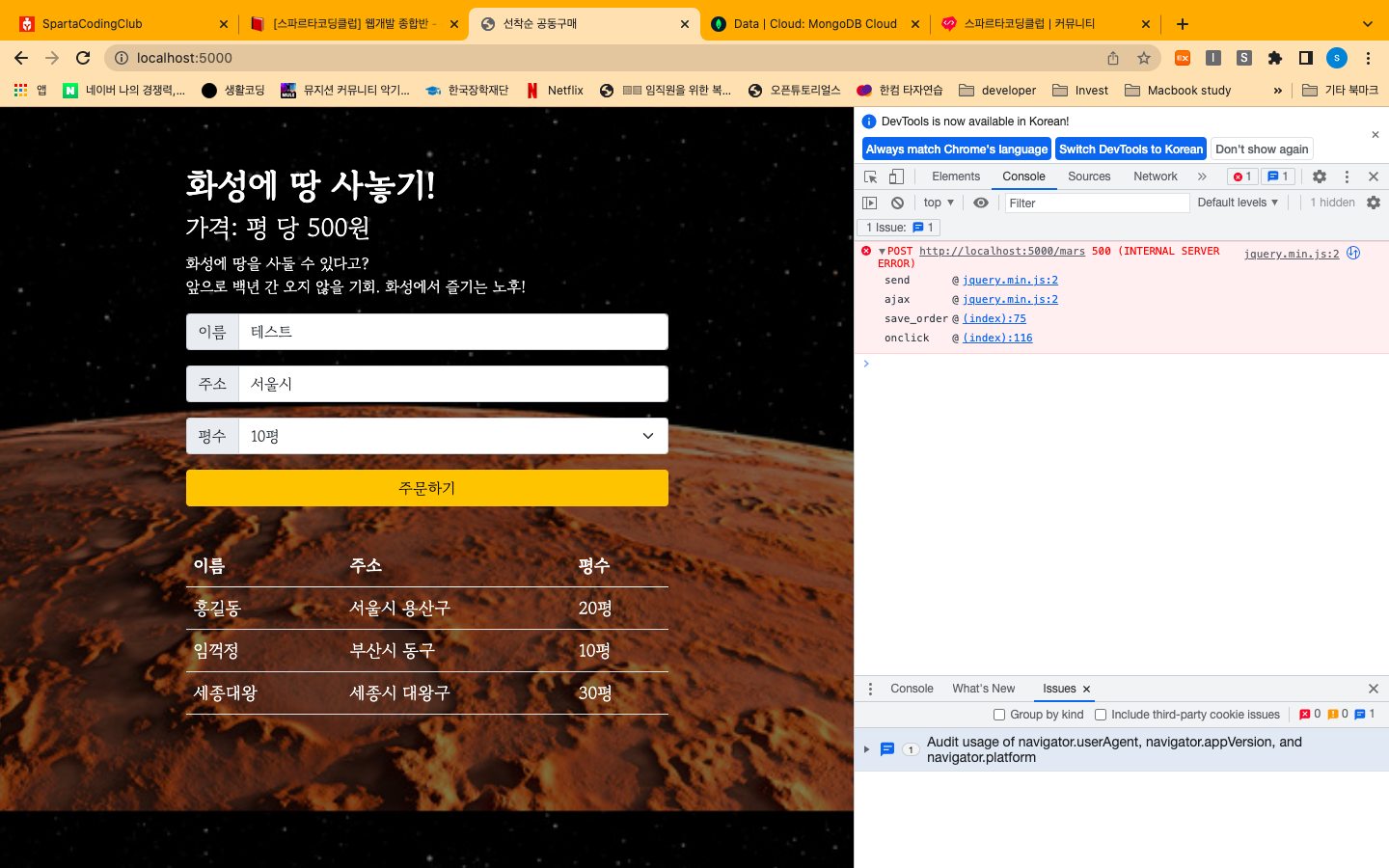Open the Apps grid bookmark
Image resolution: width=1389 pixels, height=868 pixels.
click(x=29, y=90)
